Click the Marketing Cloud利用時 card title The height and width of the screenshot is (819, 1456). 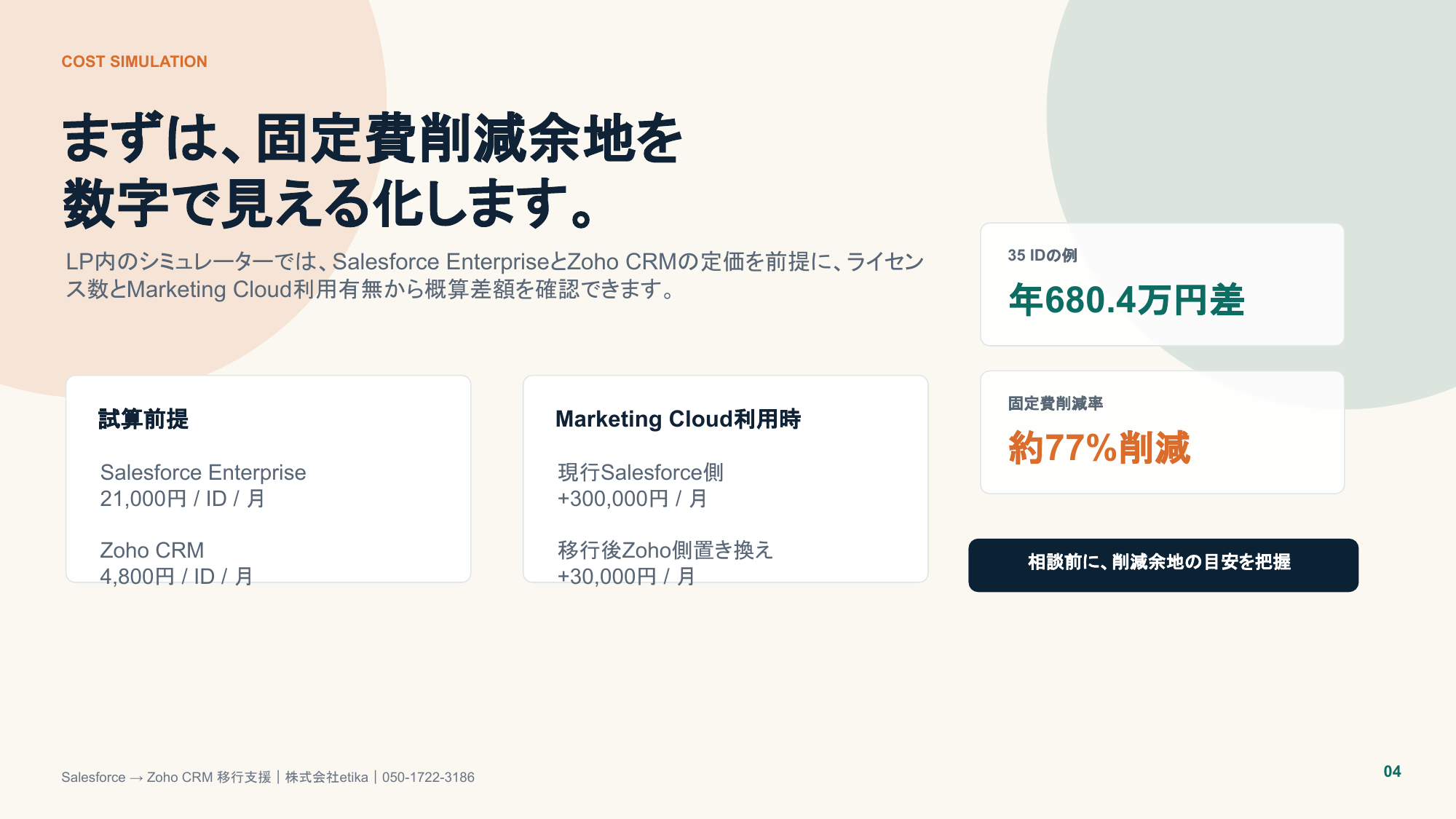click(678, 419)
